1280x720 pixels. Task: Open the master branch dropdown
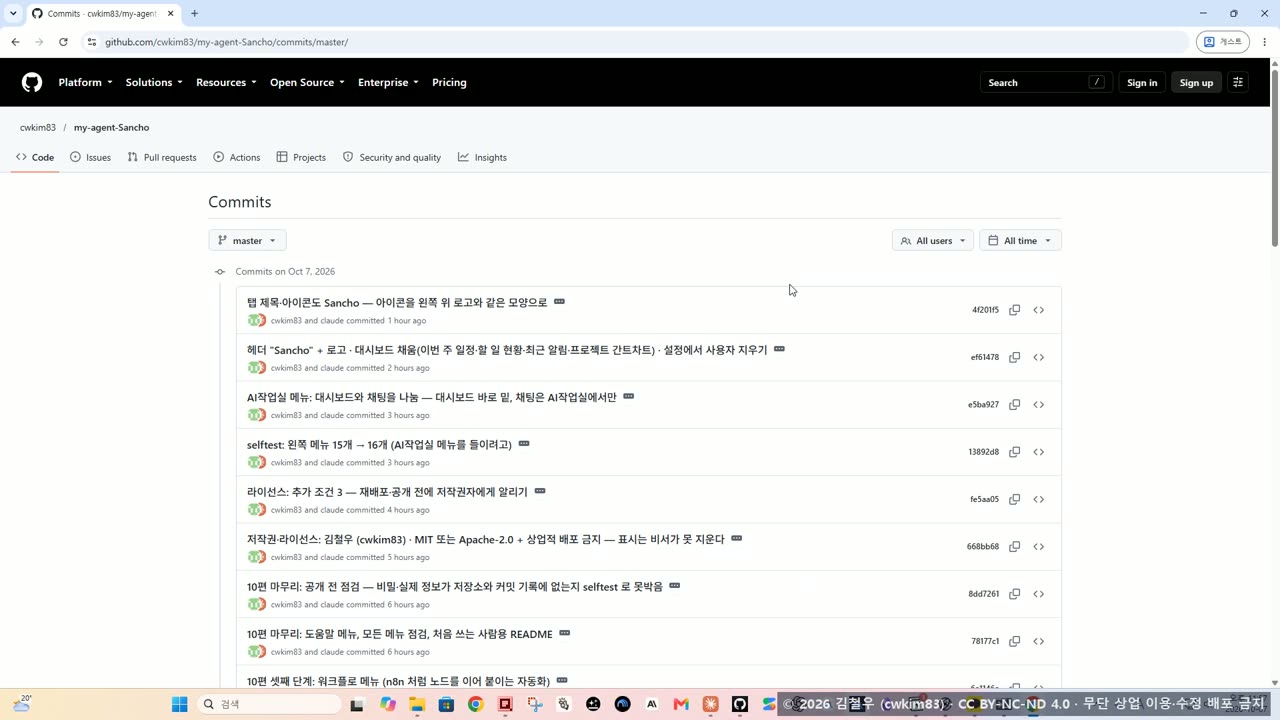[x=247, y=240]
